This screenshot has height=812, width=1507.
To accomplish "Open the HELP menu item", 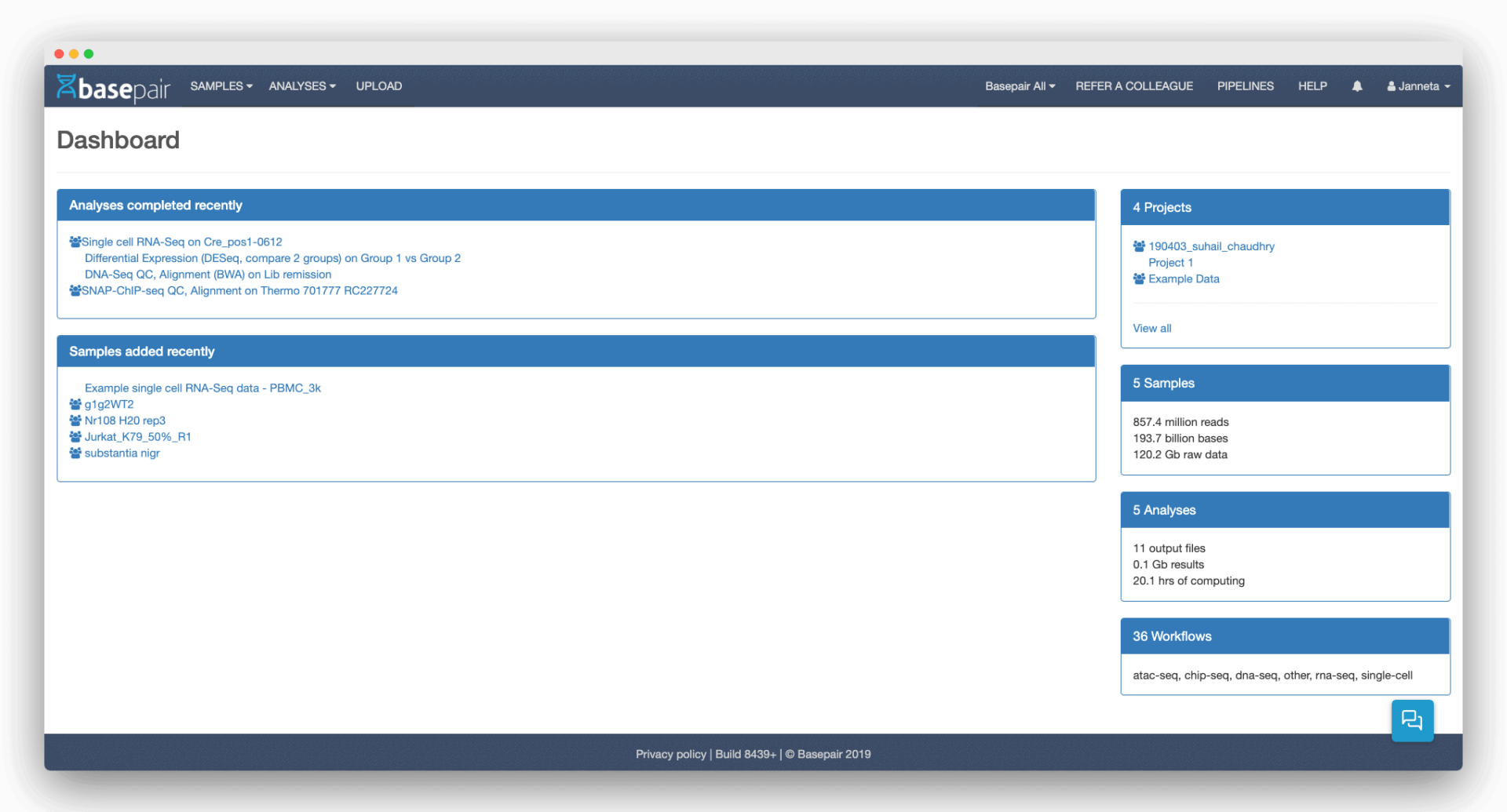I will 1312,86.
